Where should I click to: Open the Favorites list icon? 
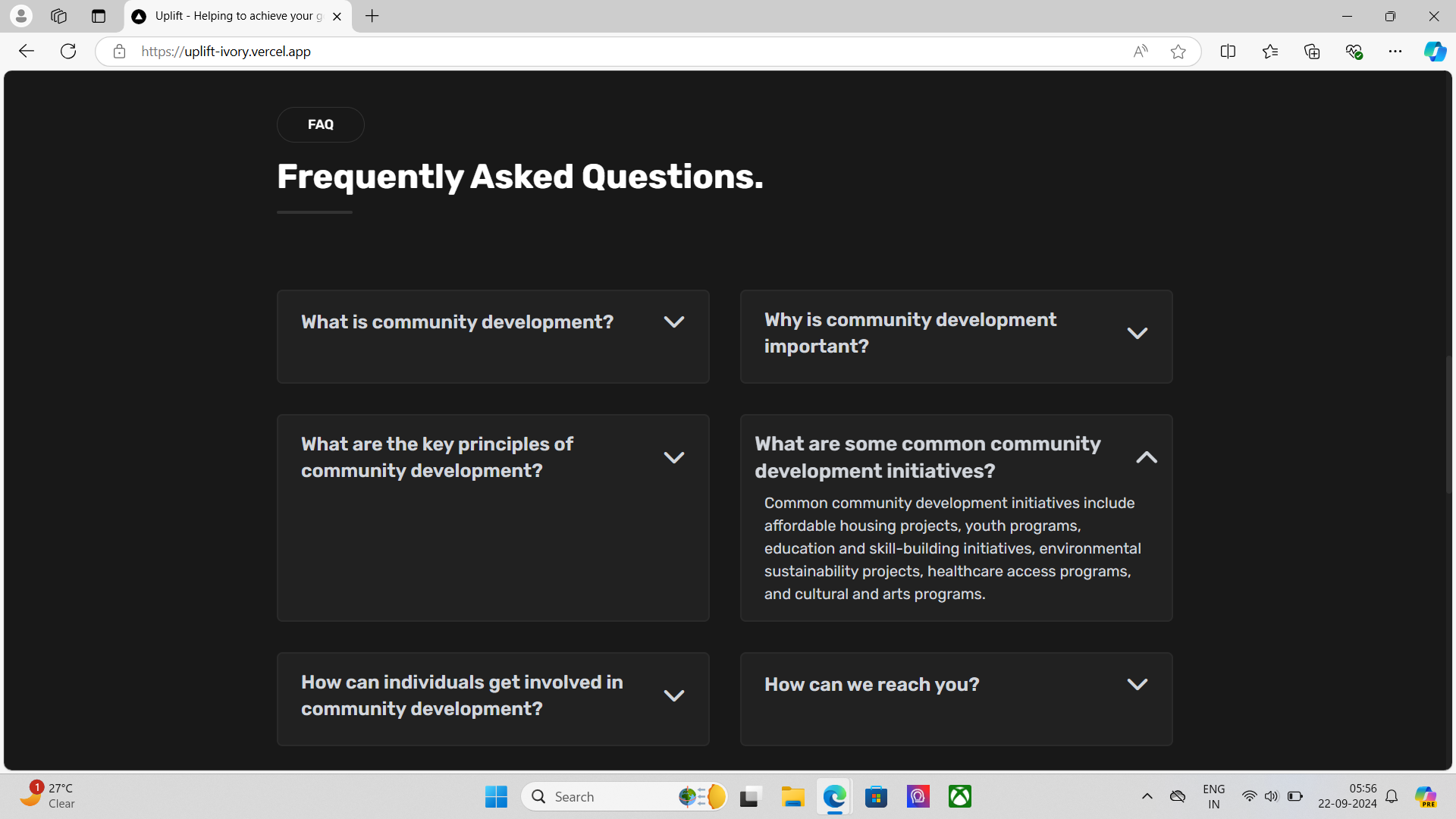tap(1270, 52)
